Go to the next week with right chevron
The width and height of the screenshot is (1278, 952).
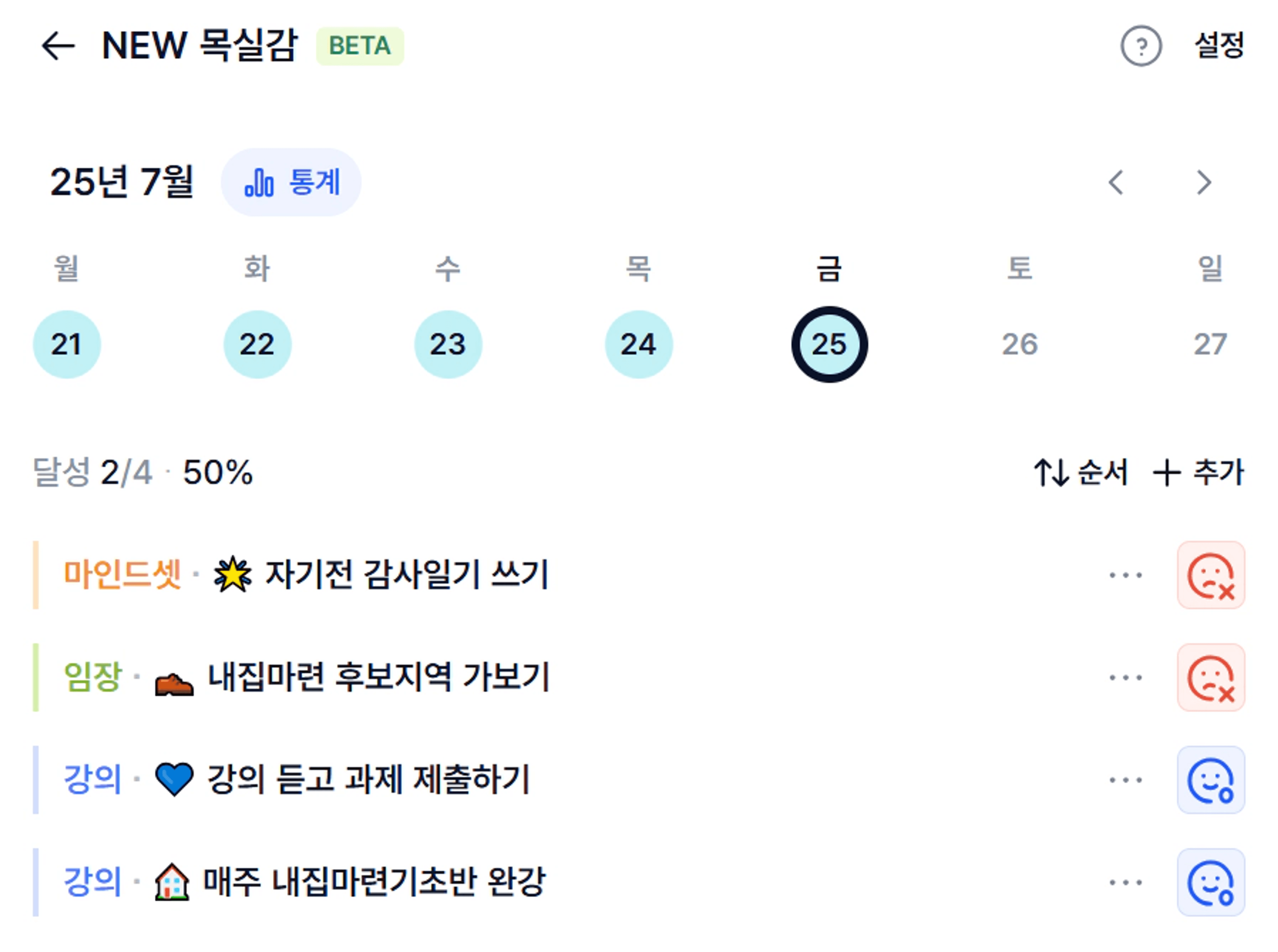click(x=1204, y=183)
